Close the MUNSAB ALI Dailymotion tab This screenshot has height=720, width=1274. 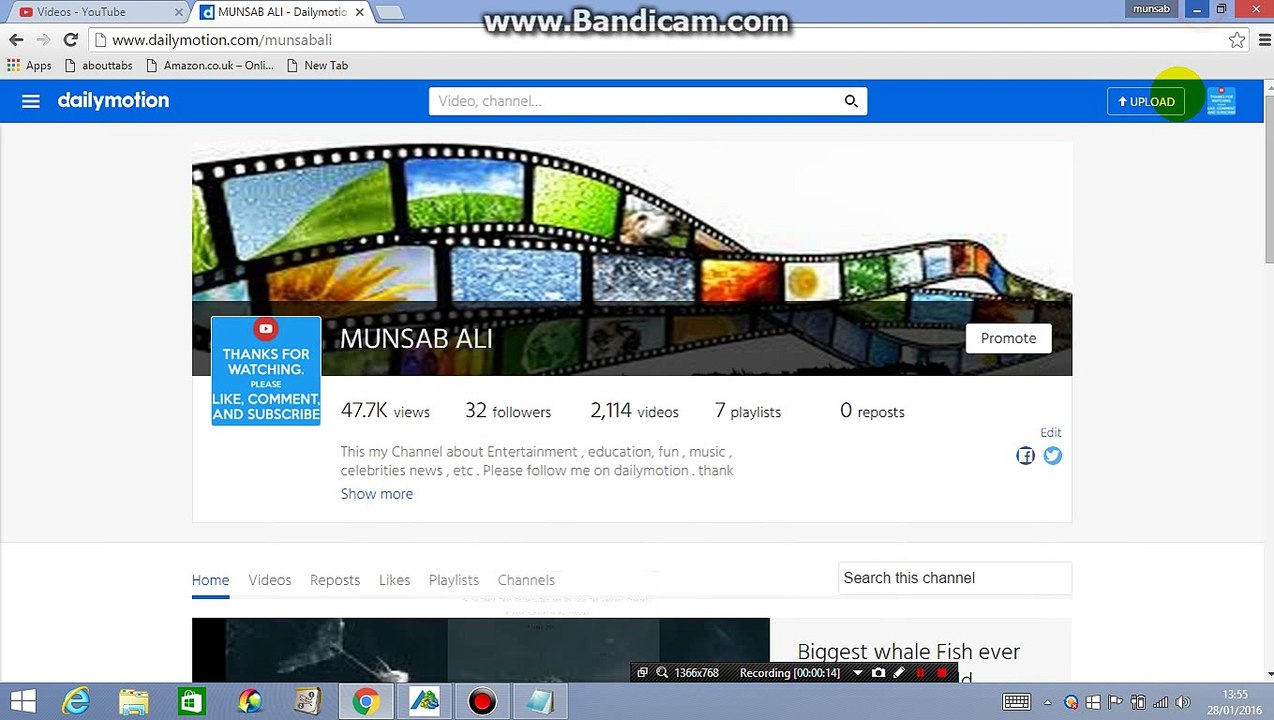click(x=359, y=12)
